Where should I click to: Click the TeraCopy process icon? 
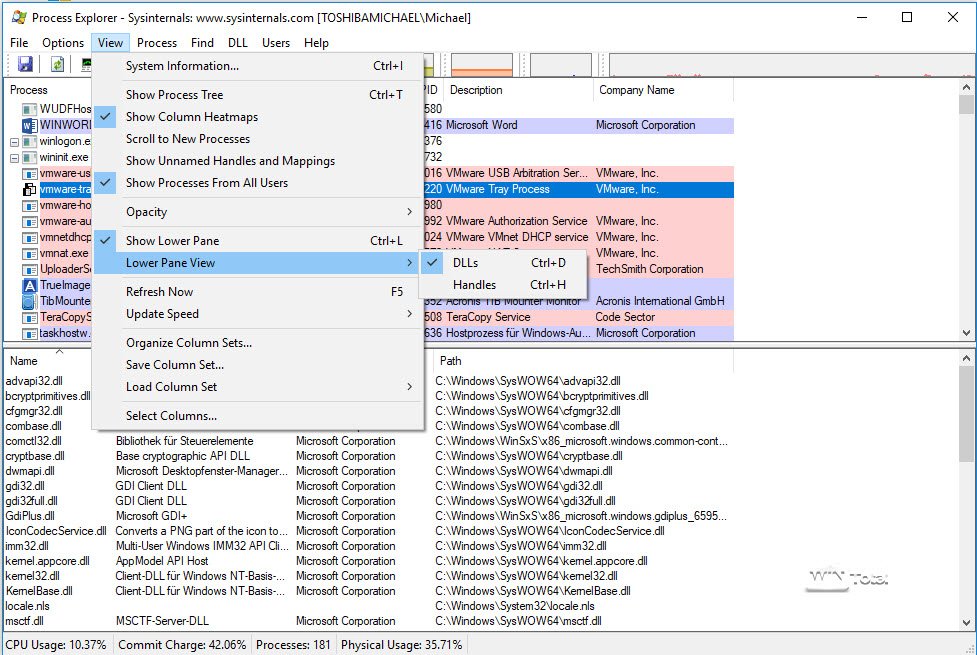(29, 318)
